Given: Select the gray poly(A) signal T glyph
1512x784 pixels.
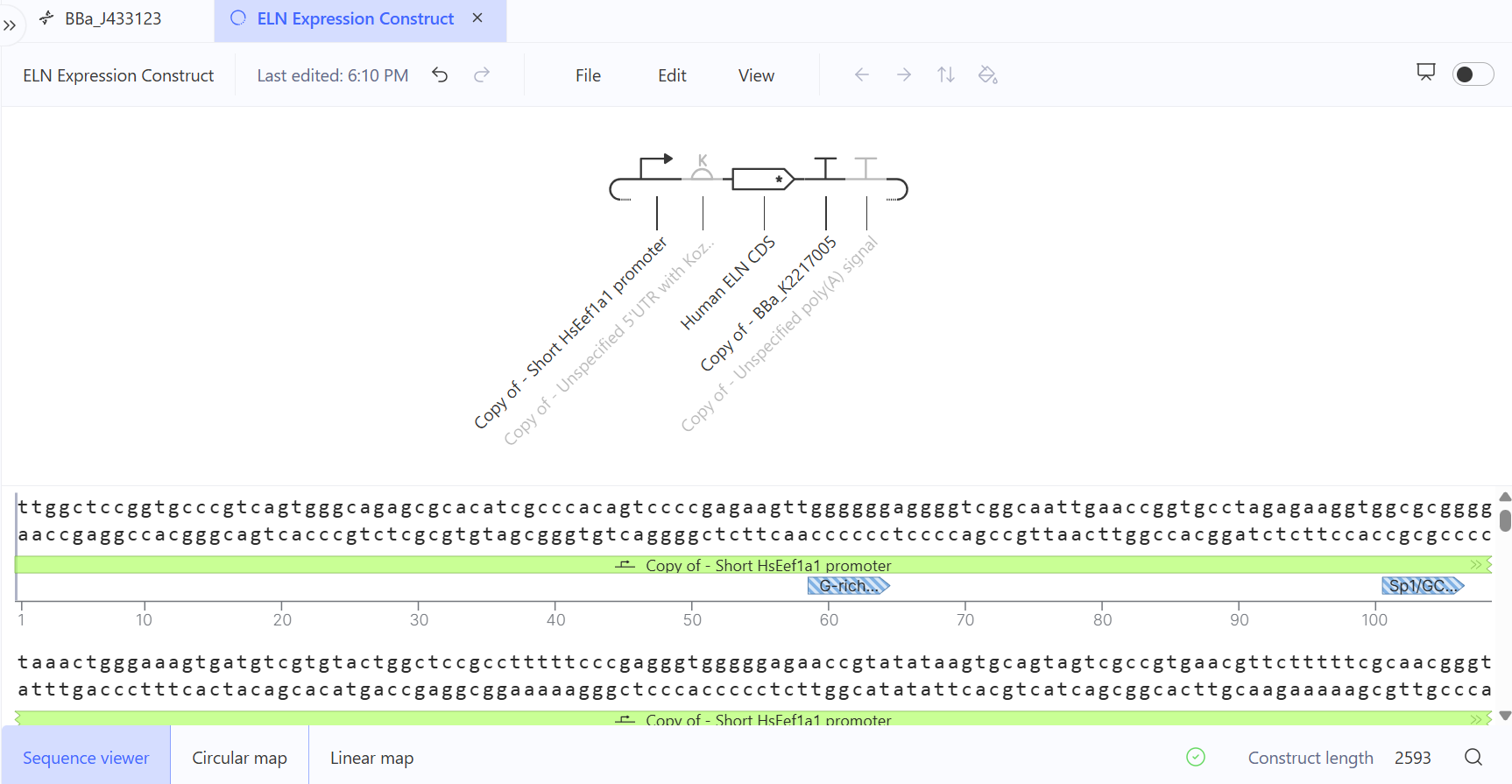Looking at the screenshot, I should click(x=866, y=168).
